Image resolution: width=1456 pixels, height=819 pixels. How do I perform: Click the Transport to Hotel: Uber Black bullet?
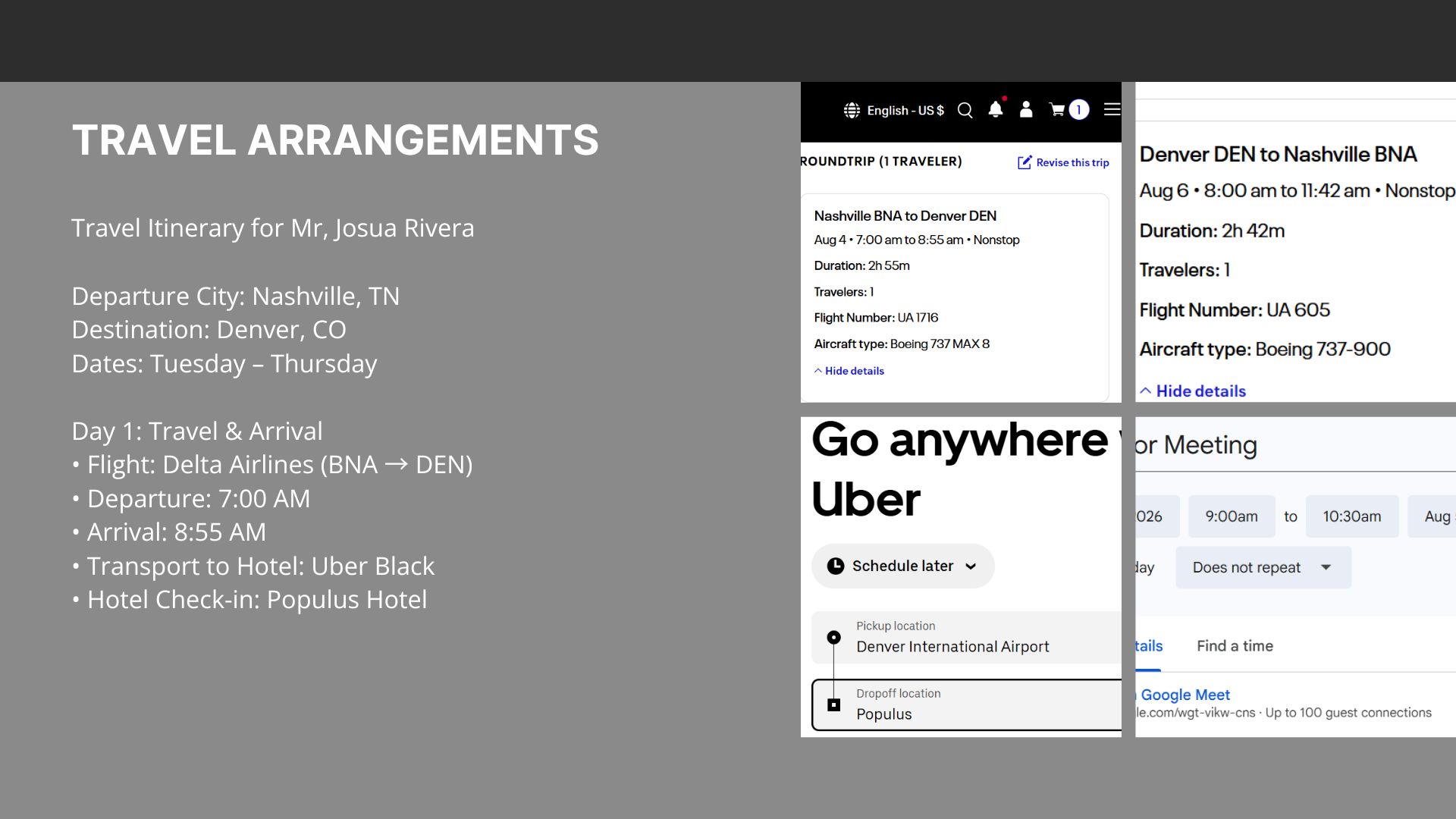253,566
